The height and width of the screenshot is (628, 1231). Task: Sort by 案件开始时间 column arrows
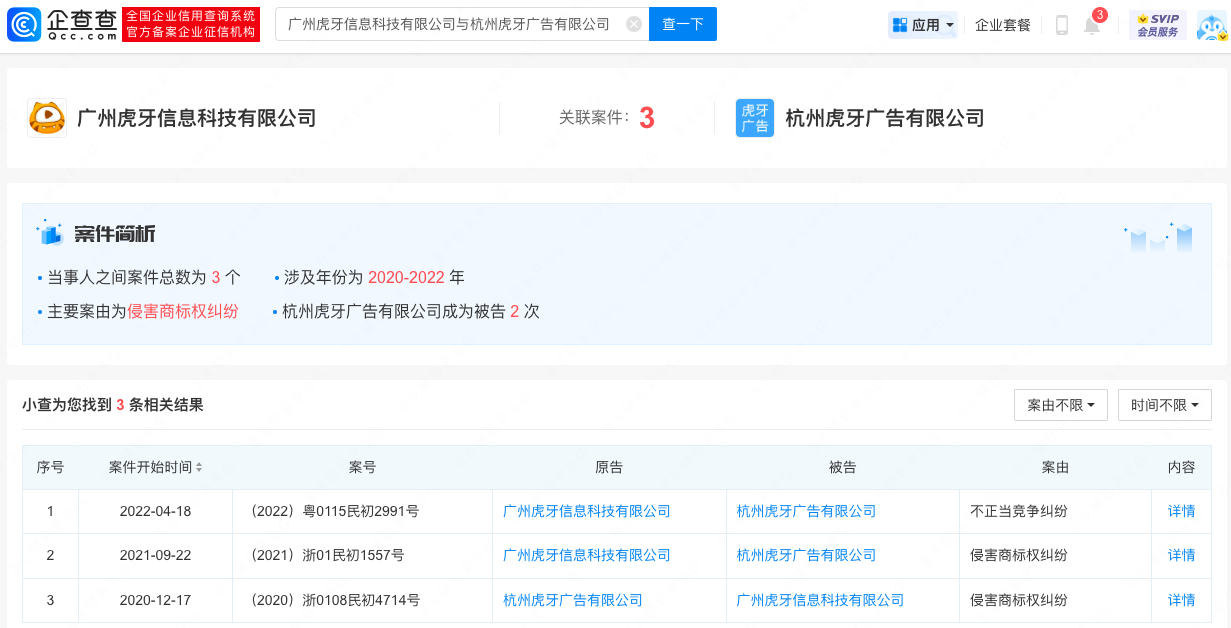tap(199, 467)
